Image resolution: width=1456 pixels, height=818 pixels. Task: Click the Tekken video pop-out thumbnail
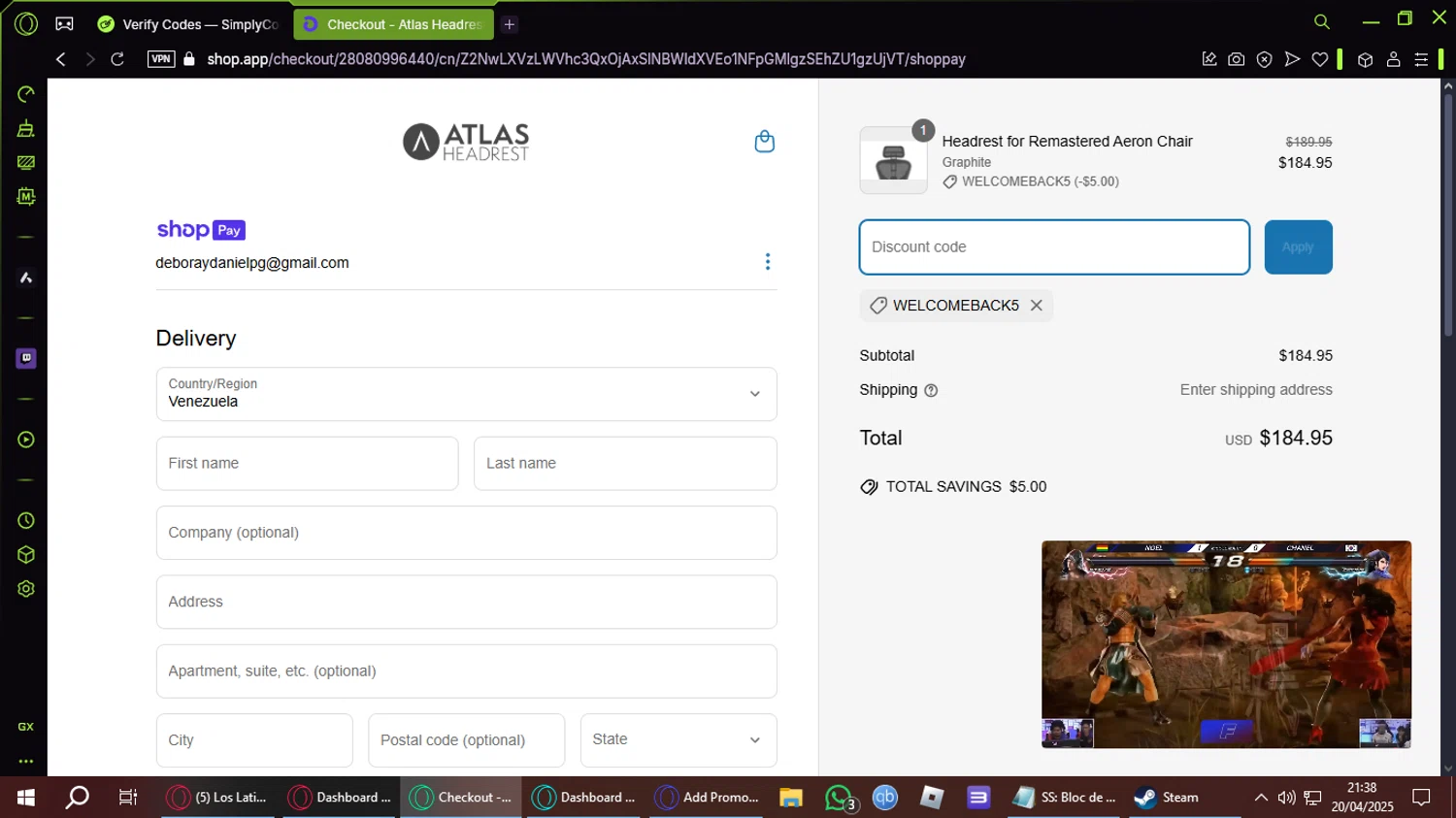pyautogui.click(x=1226, y=644)
